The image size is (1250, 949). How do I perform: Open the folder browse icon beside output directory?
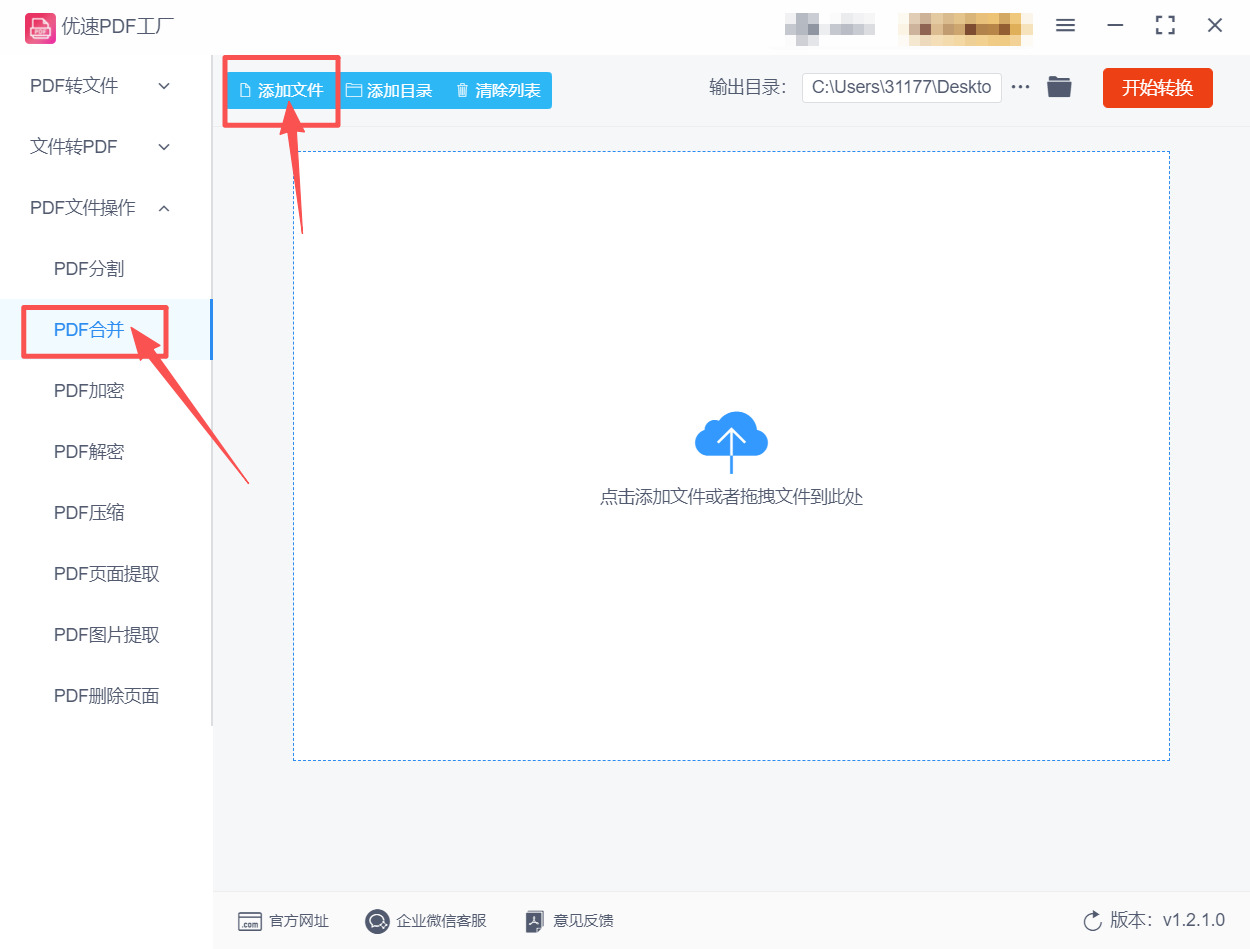[1059, 87]
